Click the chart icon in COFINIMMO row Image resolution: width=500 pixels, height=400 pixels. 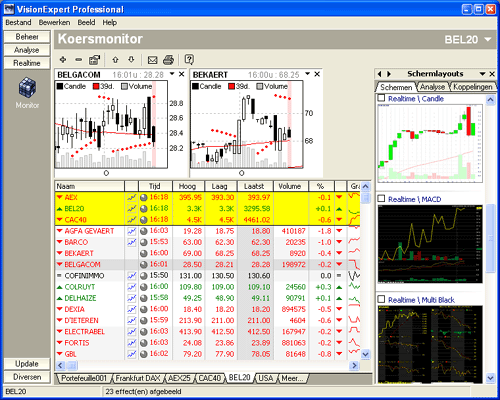tap(132, 276)
